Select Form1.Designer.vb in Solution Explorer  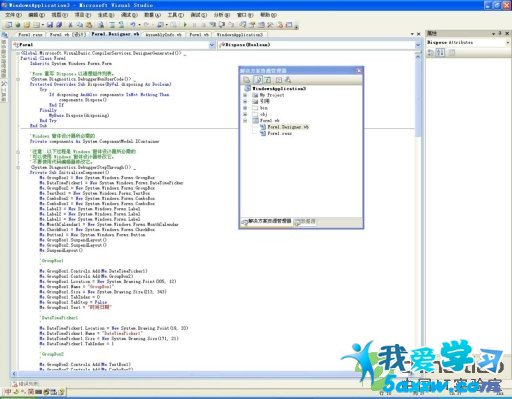click(288, 127)
